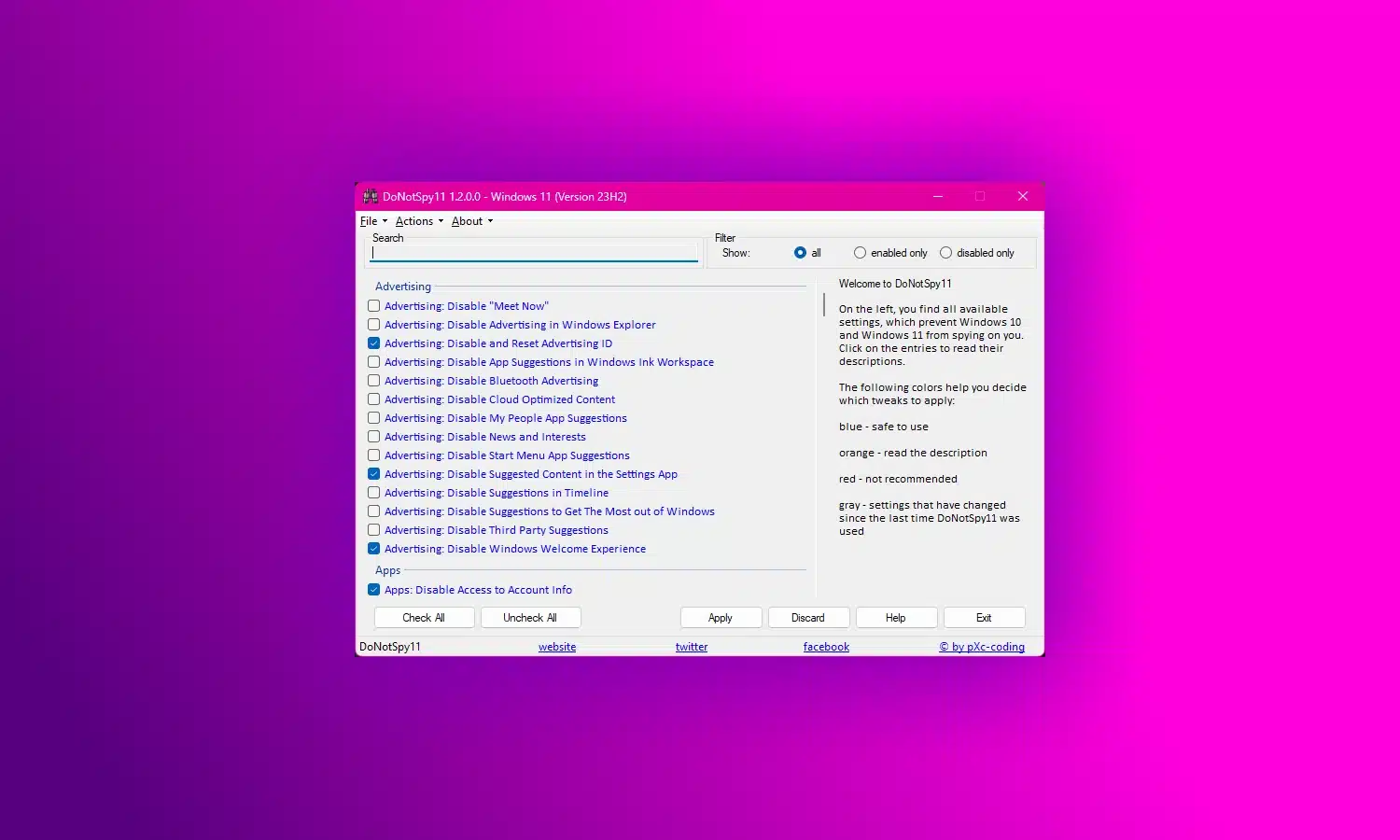1400x840 pixels.
Task: Minimize the DoNotSpy11 window
Action: (938, 196)
